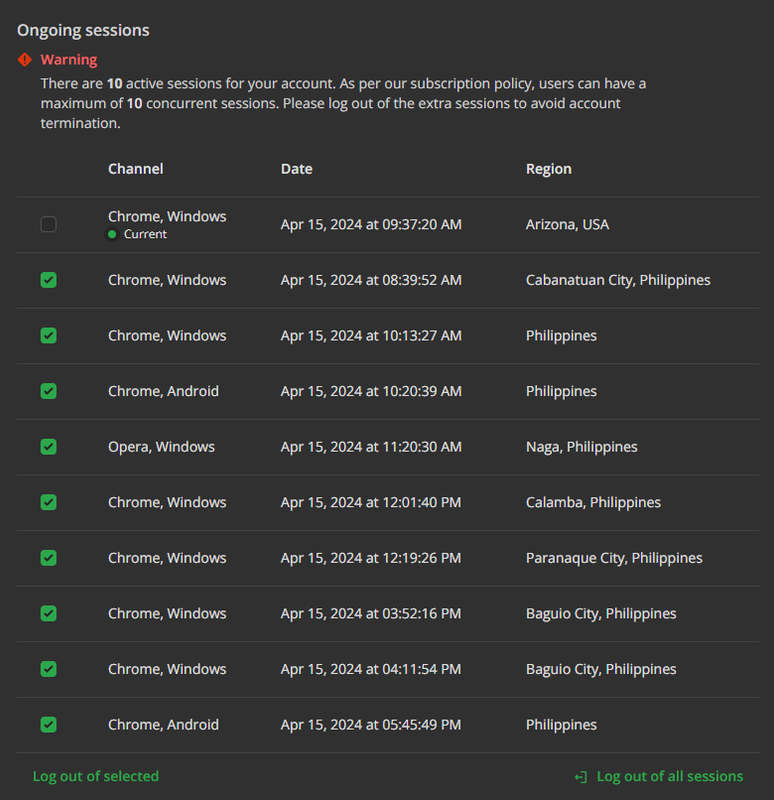Click date Apr 15, 2024 at 05:45:49 PM
The width and height of the screenshot is (774, 800).
click(x=371, y=724)
